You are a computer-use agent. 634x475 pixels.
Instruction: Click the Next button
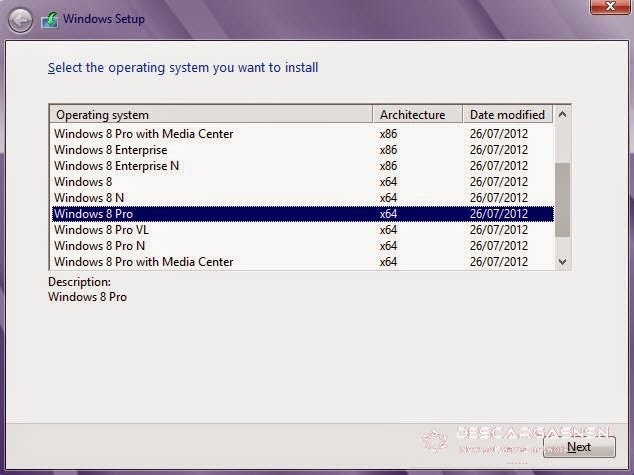pos(579,447)
